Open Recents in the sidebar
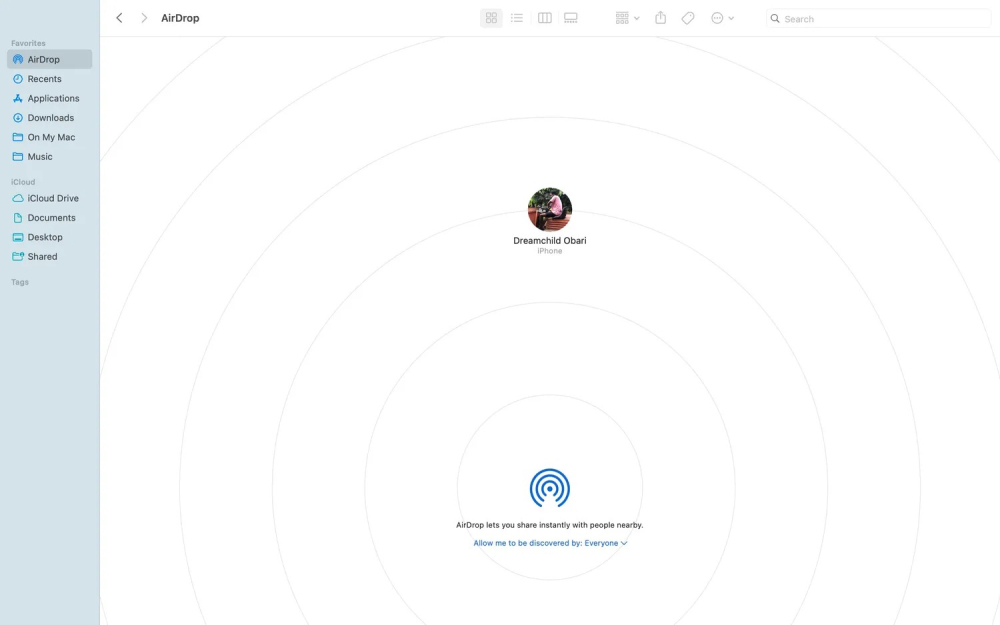1000x625 pixels. (x=44, y=79)
